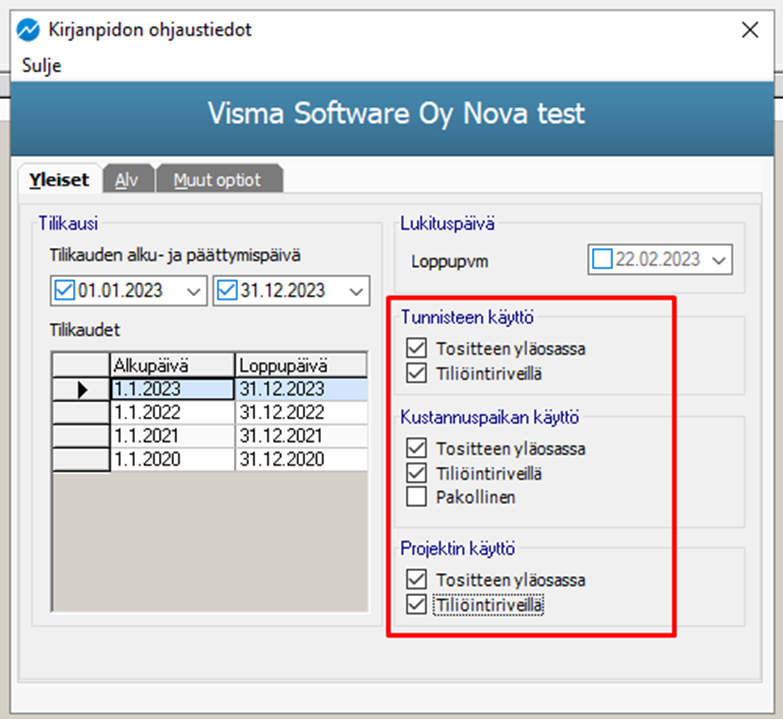783x719 pixels.
Task: Click the Loppupäivä column header
Action: (x=301, y=365)
